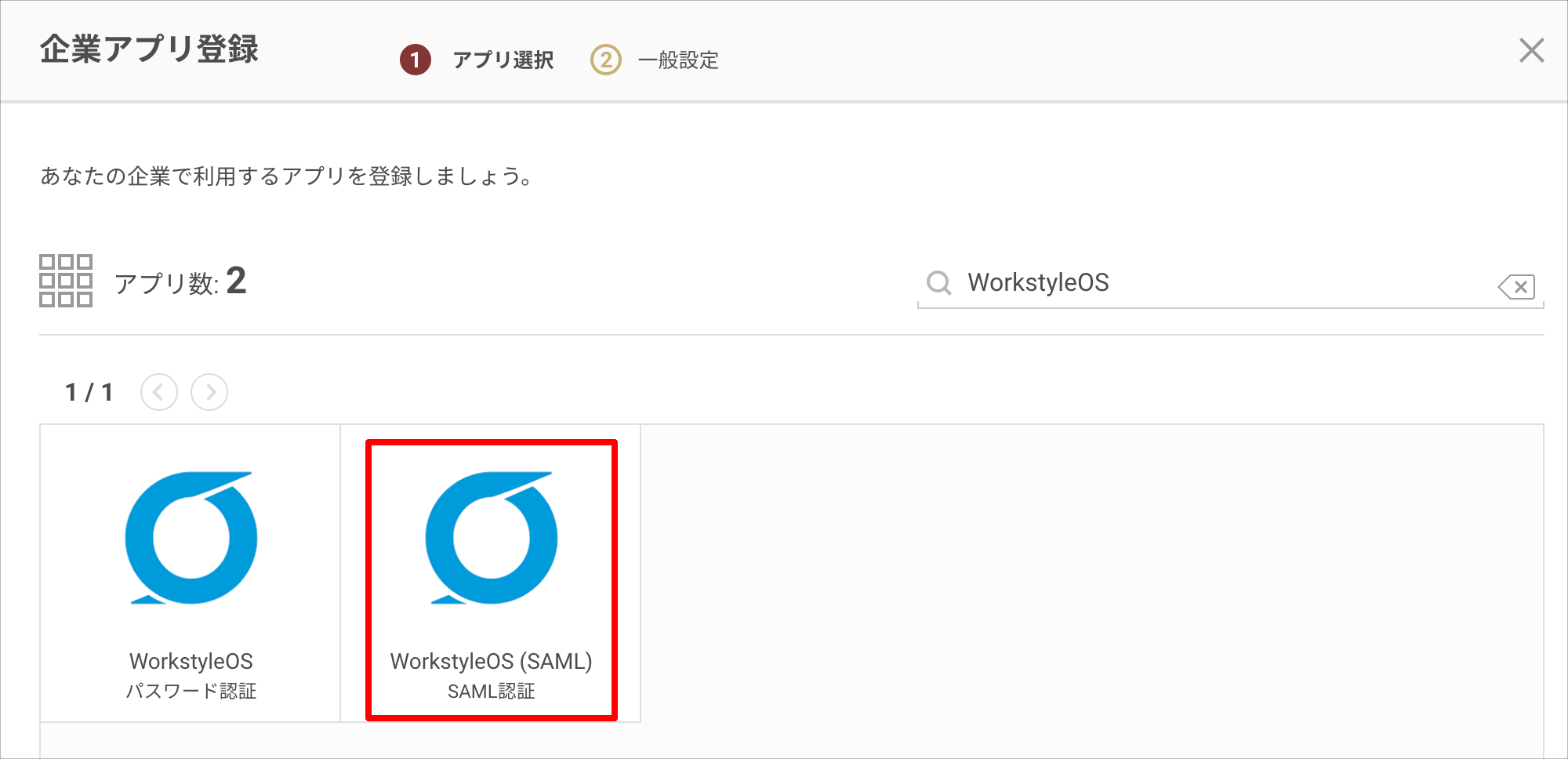Go to previous page arrow
Screen dimensions: 1568x759
[159, 392]
